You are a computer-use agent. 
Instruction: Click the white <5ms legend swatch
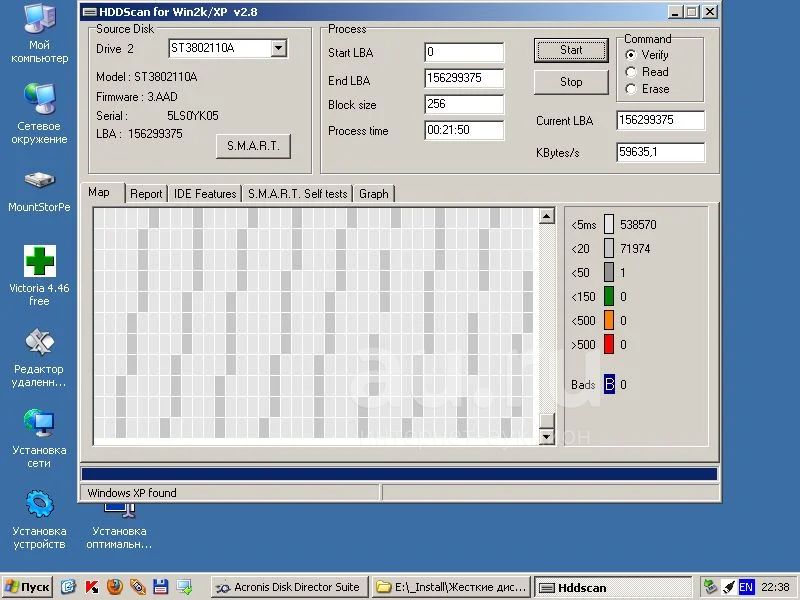tap(609, 224)
